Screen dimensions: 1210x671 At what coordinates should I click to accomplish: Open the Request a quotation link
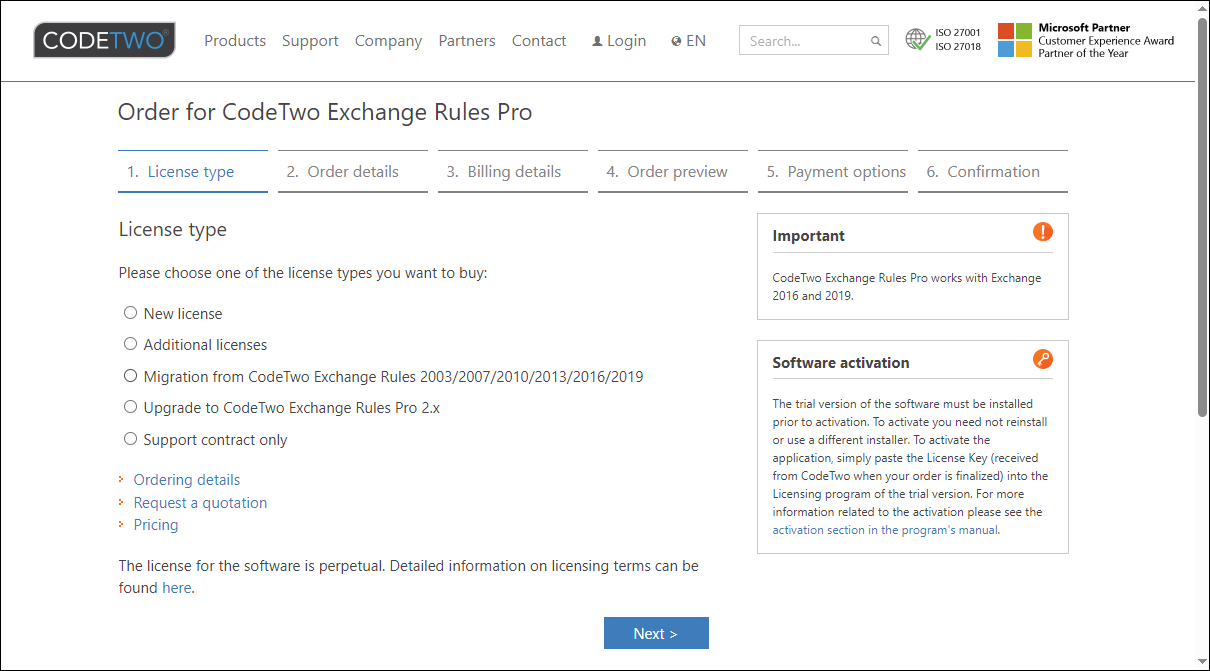click(200, 502)
